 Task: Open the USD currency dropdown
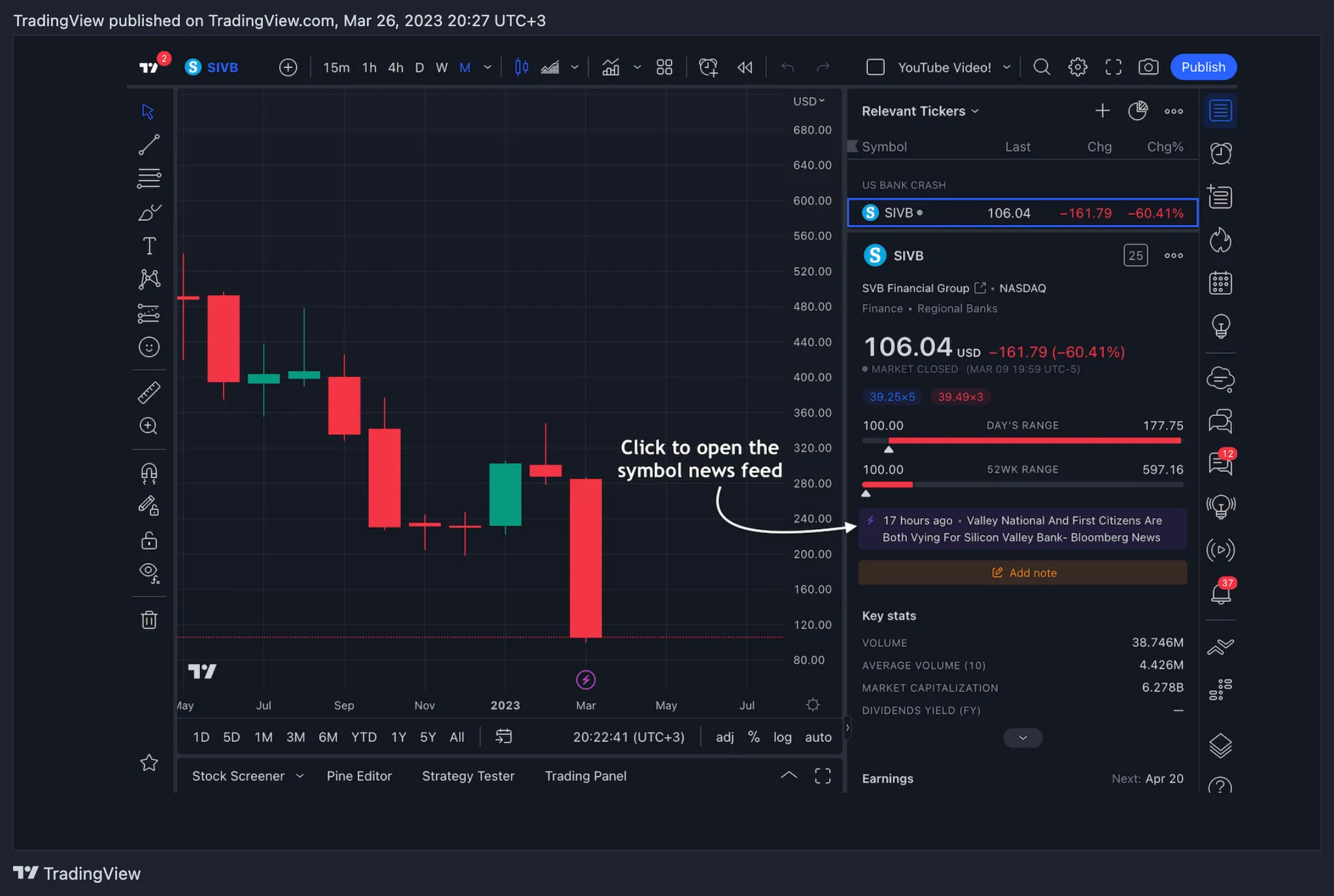(809, 101)
